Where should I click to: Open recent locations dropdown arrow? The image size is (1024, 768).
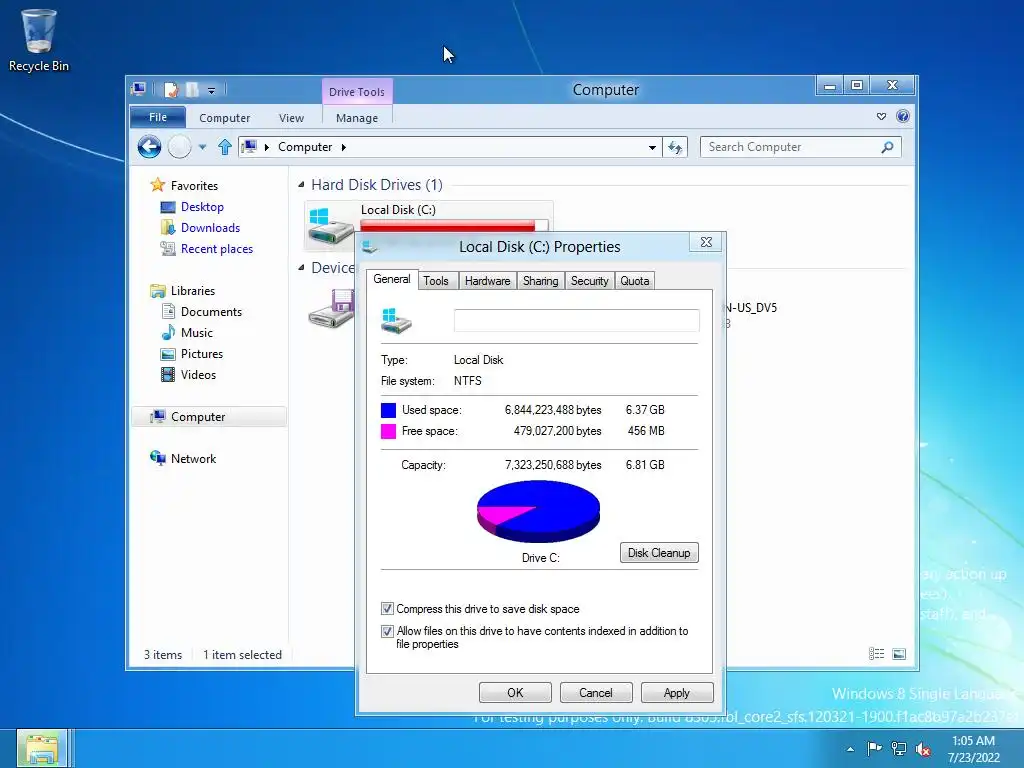pyautogui.click(x=202, y=147)
